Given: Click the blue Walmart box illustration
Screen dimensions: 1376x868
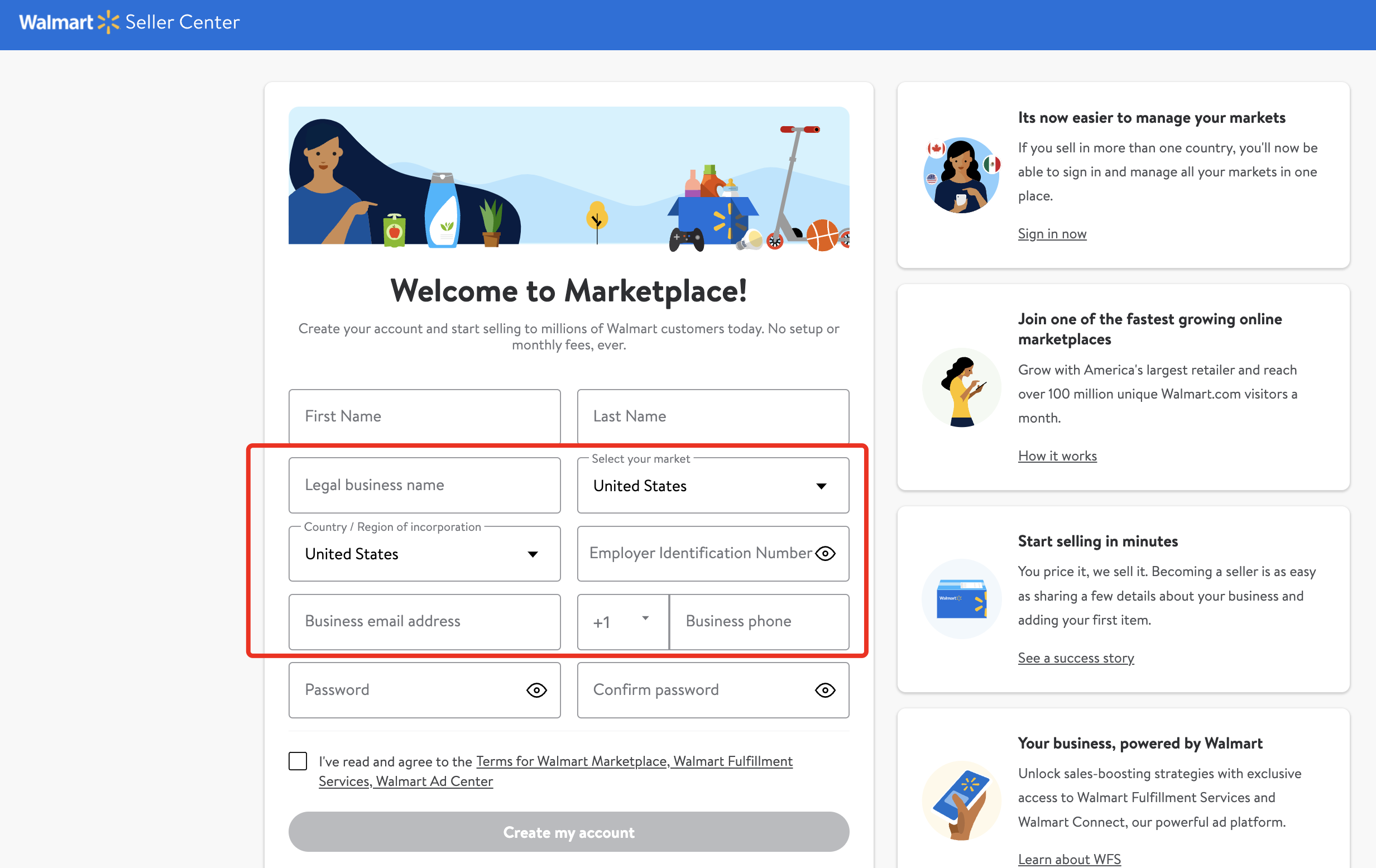Looking at the screenshot, I should coord(962,599).
